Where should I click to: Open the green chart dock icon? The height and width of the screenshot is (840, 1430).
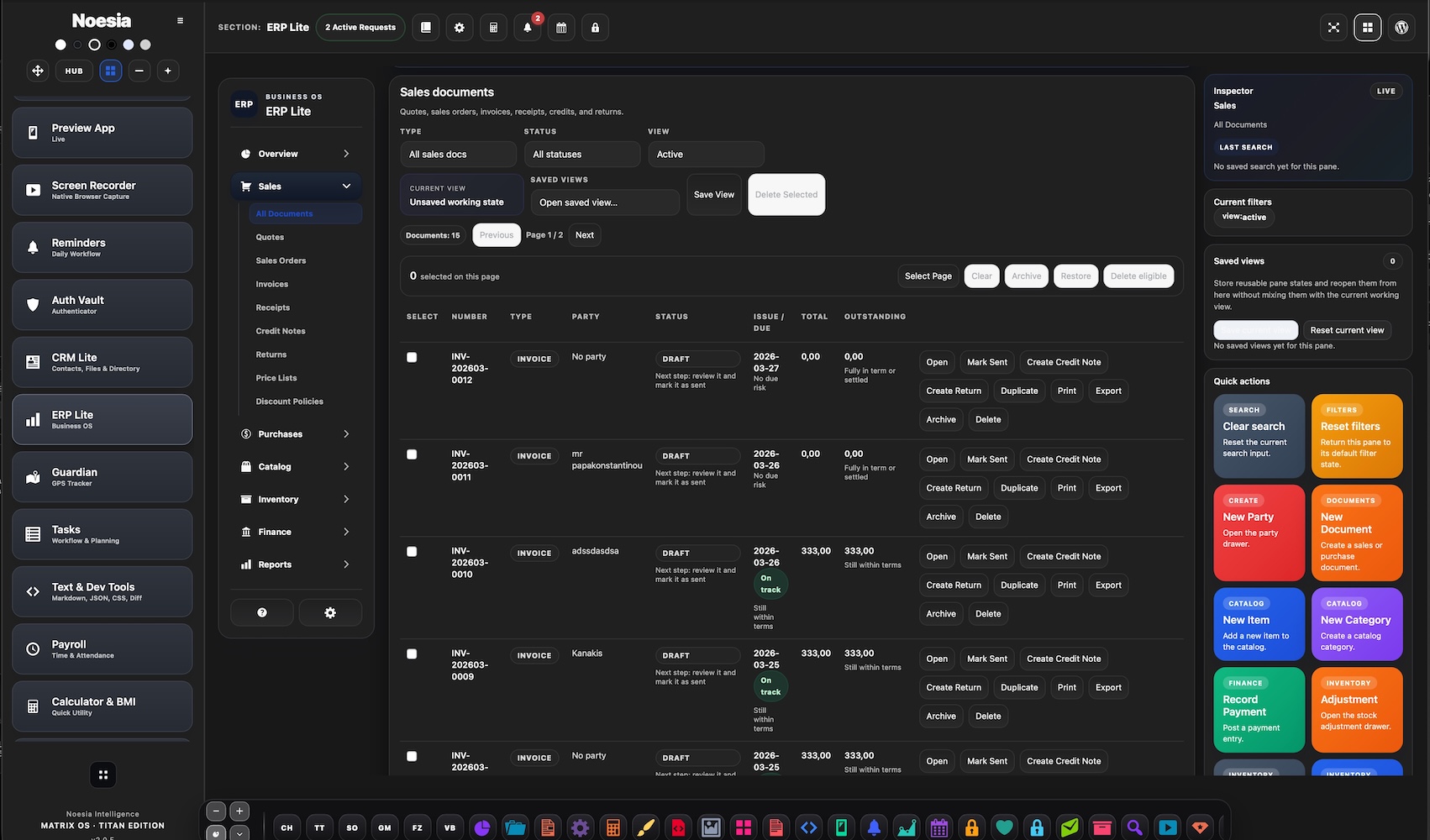(x=907, y=827)
